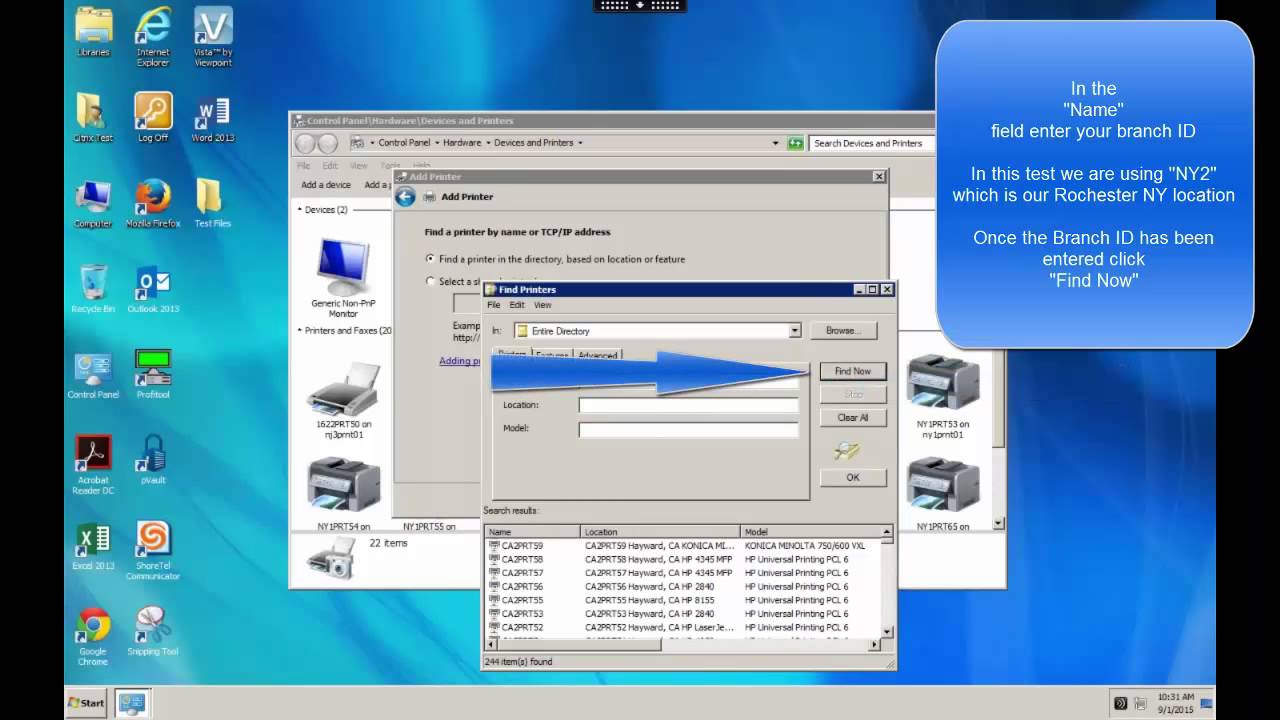1280x720 pixels.
Task: Launch Internet Explorer from the desktop
Action: (153, 37)
